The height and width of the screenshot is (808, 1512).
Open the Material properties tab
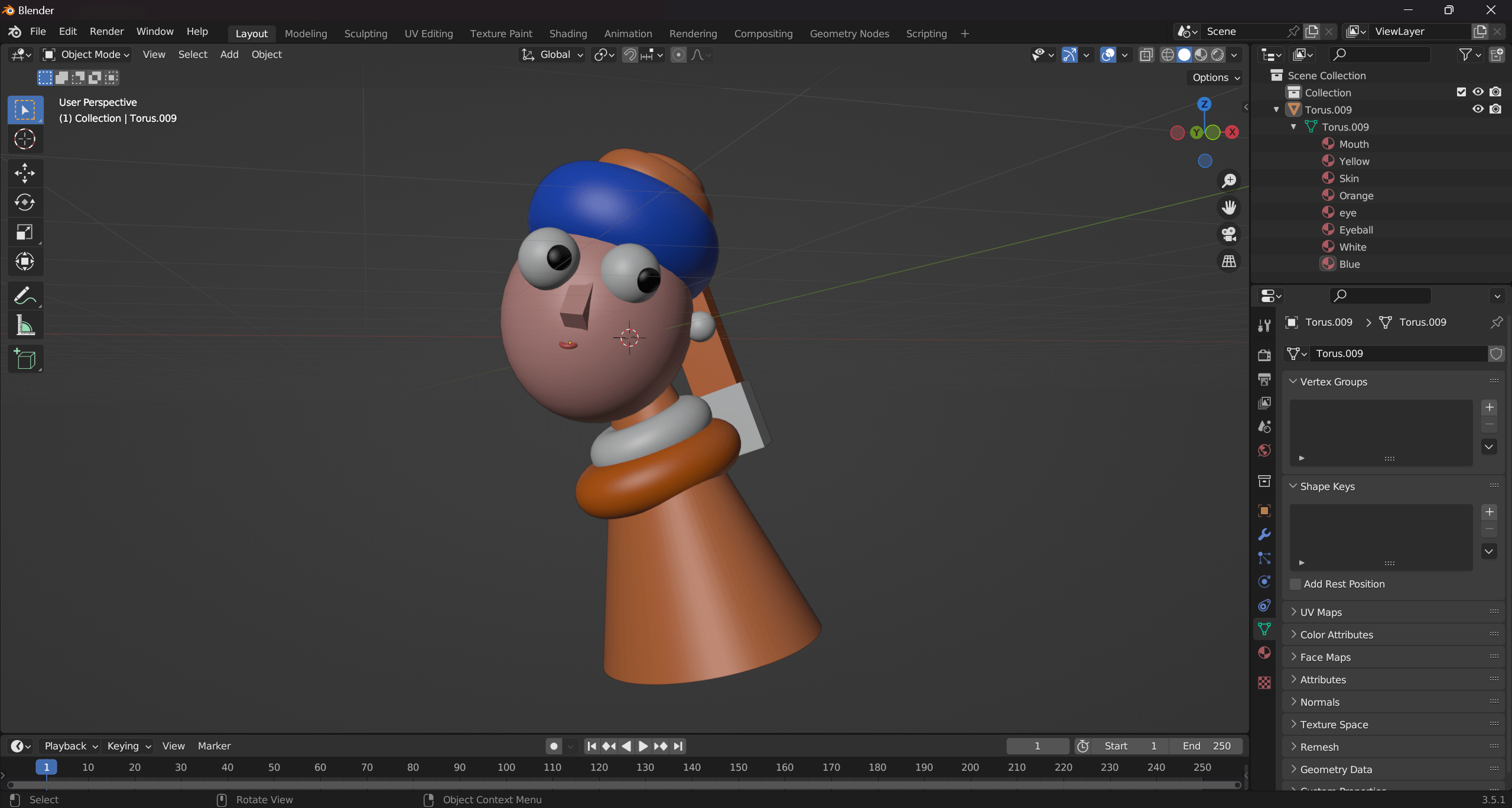coord(1264,653)
